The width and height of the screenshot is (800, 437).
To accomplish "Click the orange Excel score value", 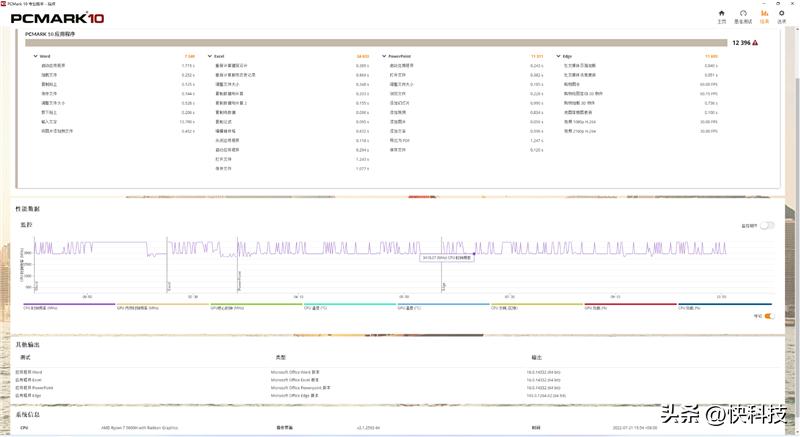I will click(363, 56).
